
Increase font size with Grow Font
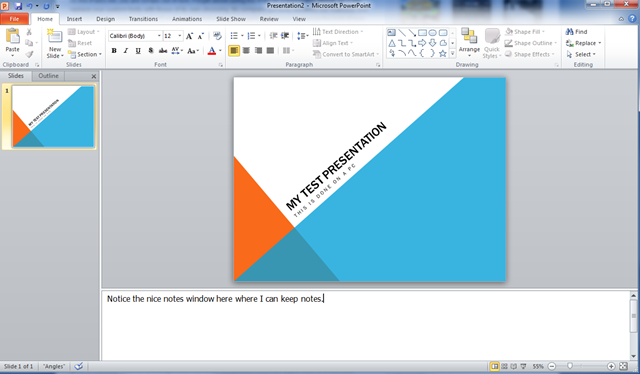point(189,36)
